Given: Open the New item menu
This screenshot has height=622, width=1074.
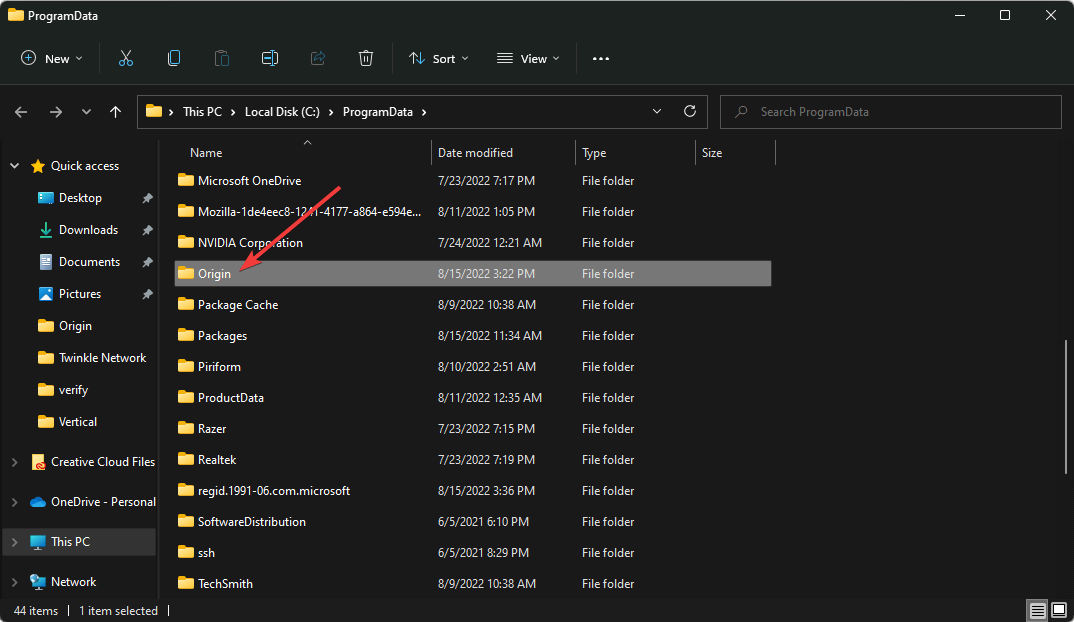Looking at the screenshot, I should [52, 59].
